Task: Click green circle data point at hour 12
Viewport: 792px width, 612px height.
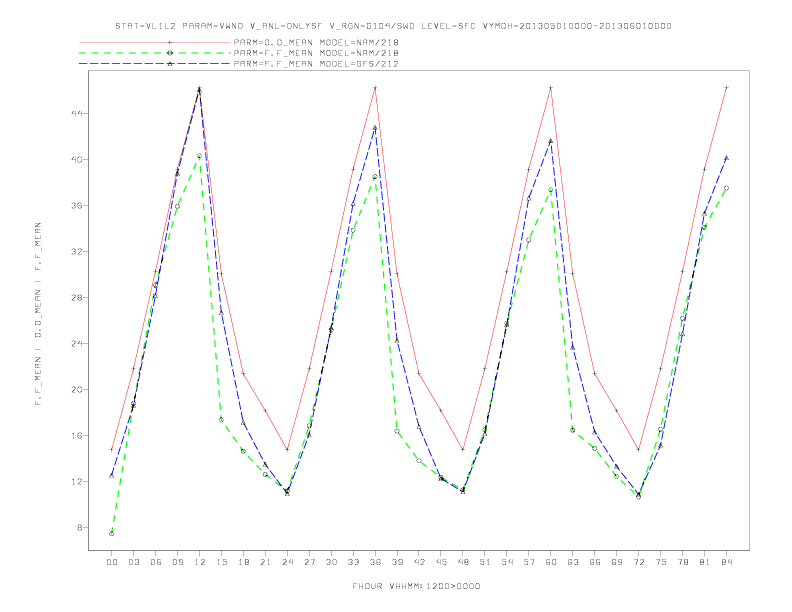Action: tap(200, 156)
